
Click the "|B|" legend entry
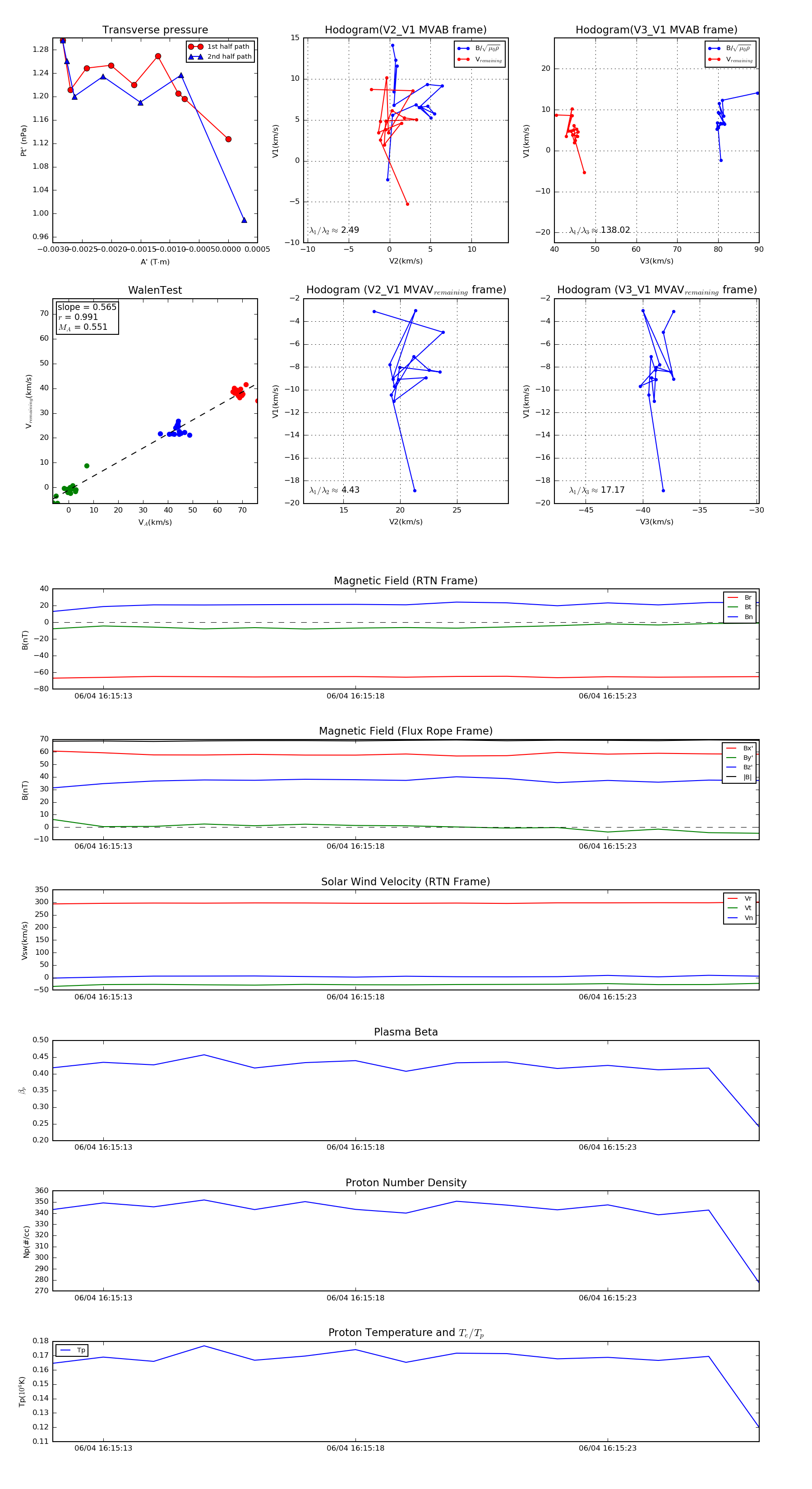(740, 777)
